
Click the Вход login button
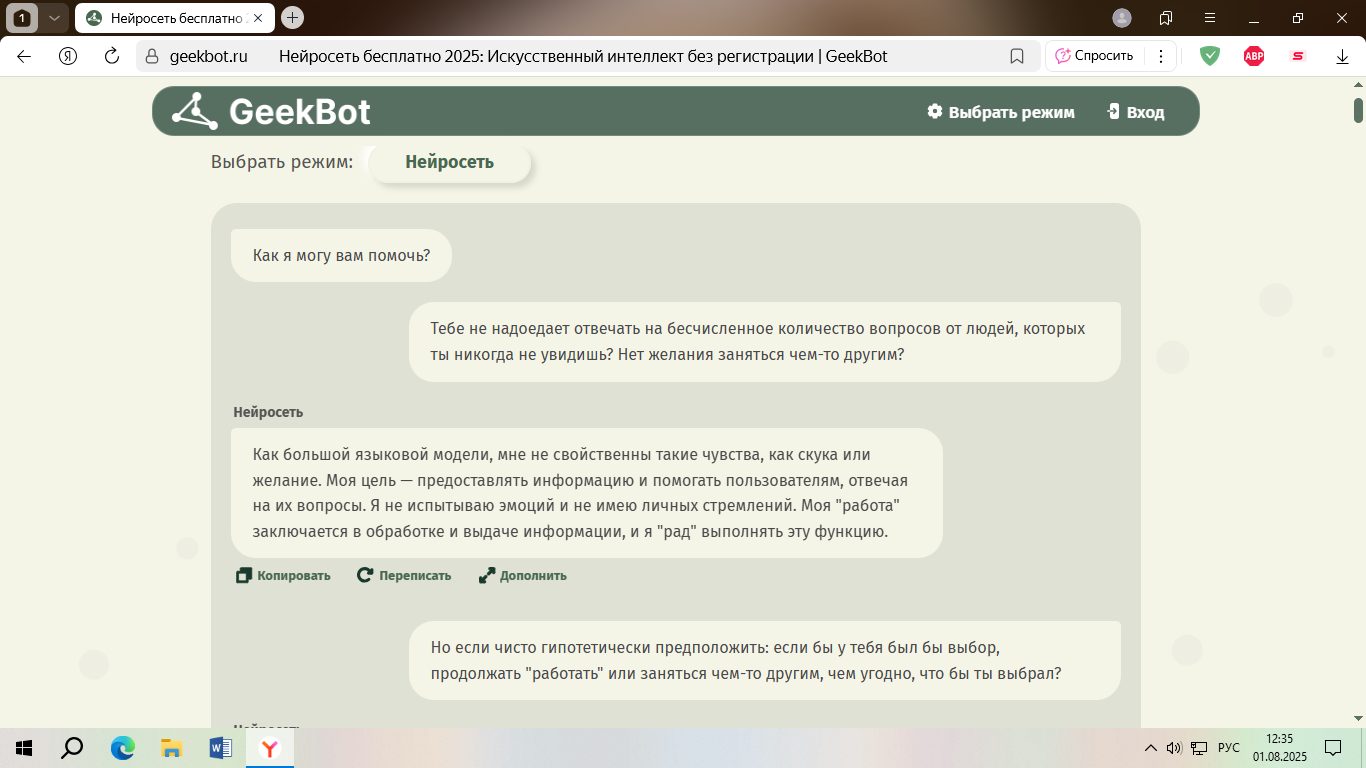click(x=1136, y=112)
